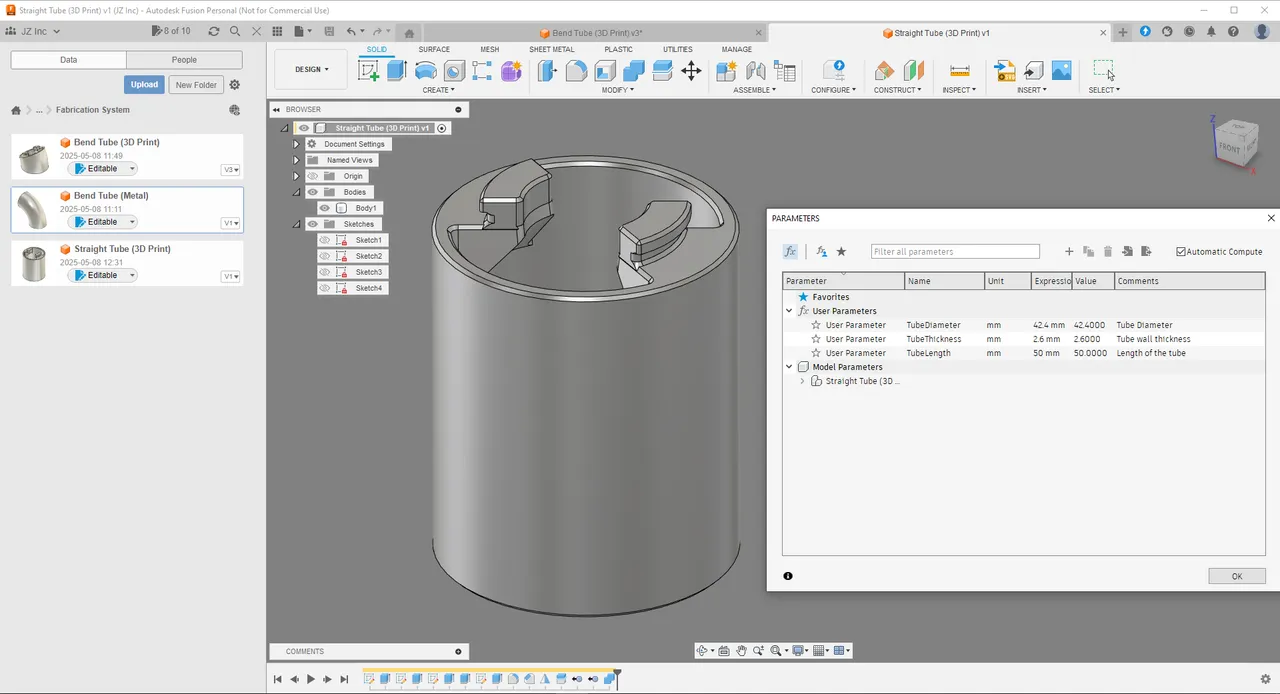Show Sketch3 using its eye icon

325,272
